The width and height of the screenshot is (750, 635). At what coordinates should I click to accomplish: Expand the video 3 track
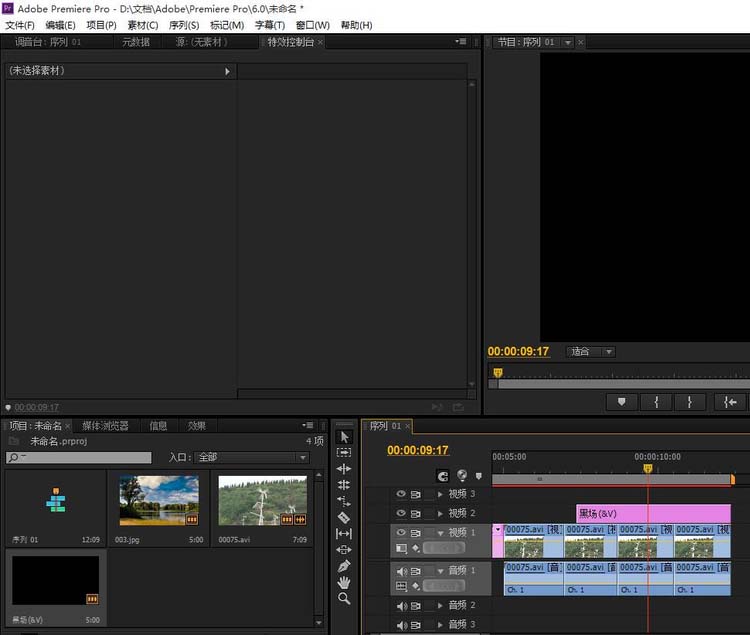tap(440, 494)
